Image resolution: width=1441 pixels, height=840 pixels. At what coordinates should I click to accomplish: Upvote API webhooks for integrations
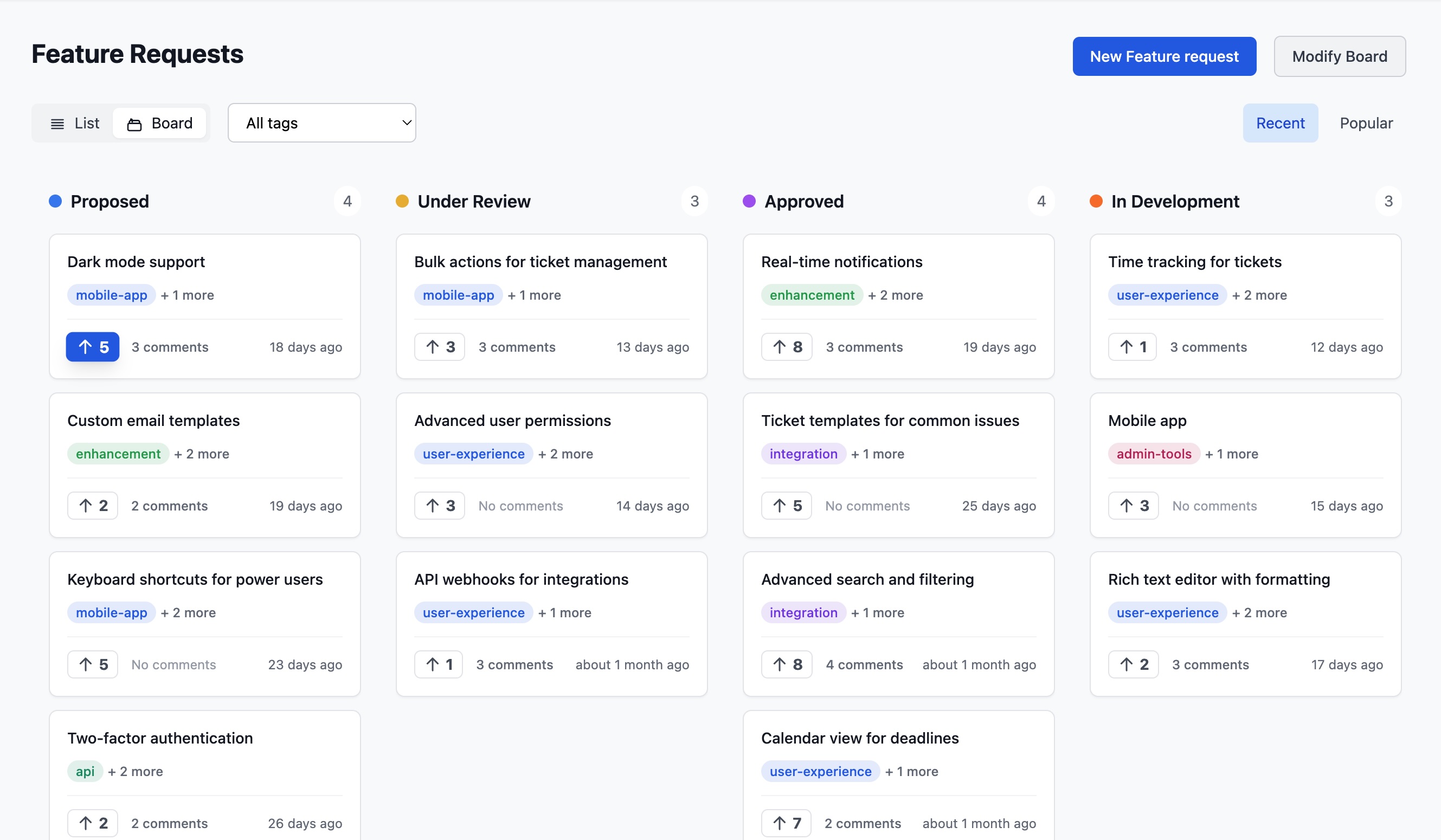click(439, 664)
